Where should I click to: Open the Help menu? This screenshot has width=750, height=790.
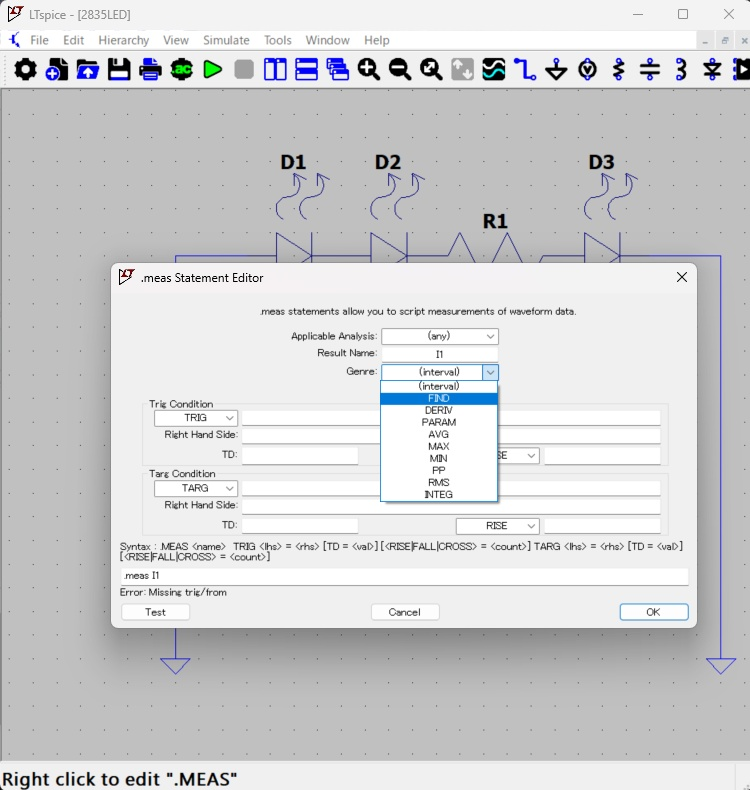377,40
